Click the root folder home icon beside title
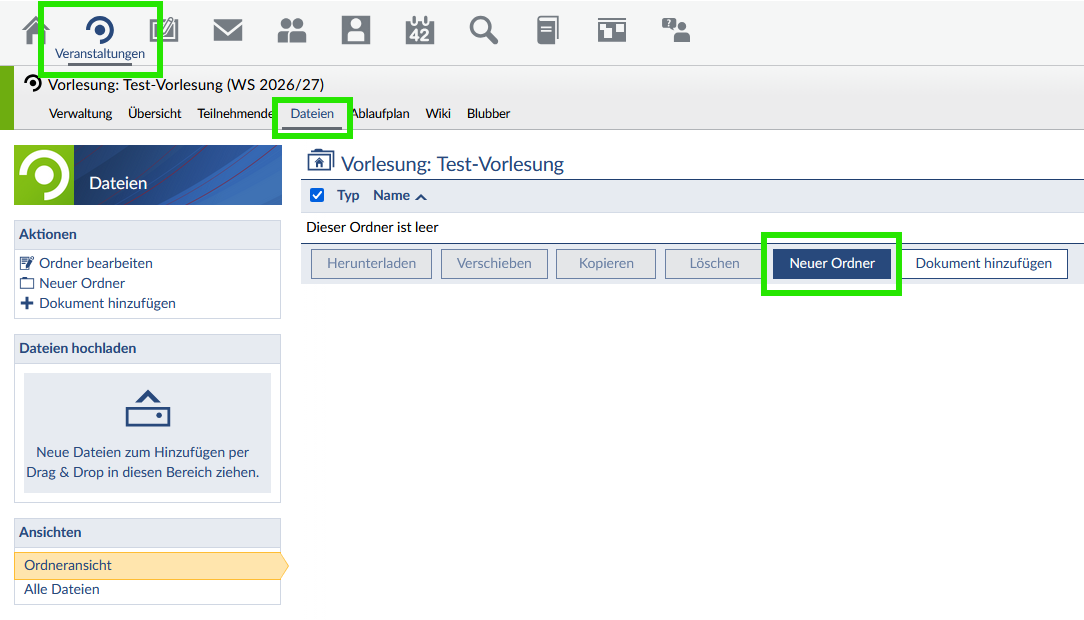Viewport: 1084px width, 620px height. (x=320, y=163)
